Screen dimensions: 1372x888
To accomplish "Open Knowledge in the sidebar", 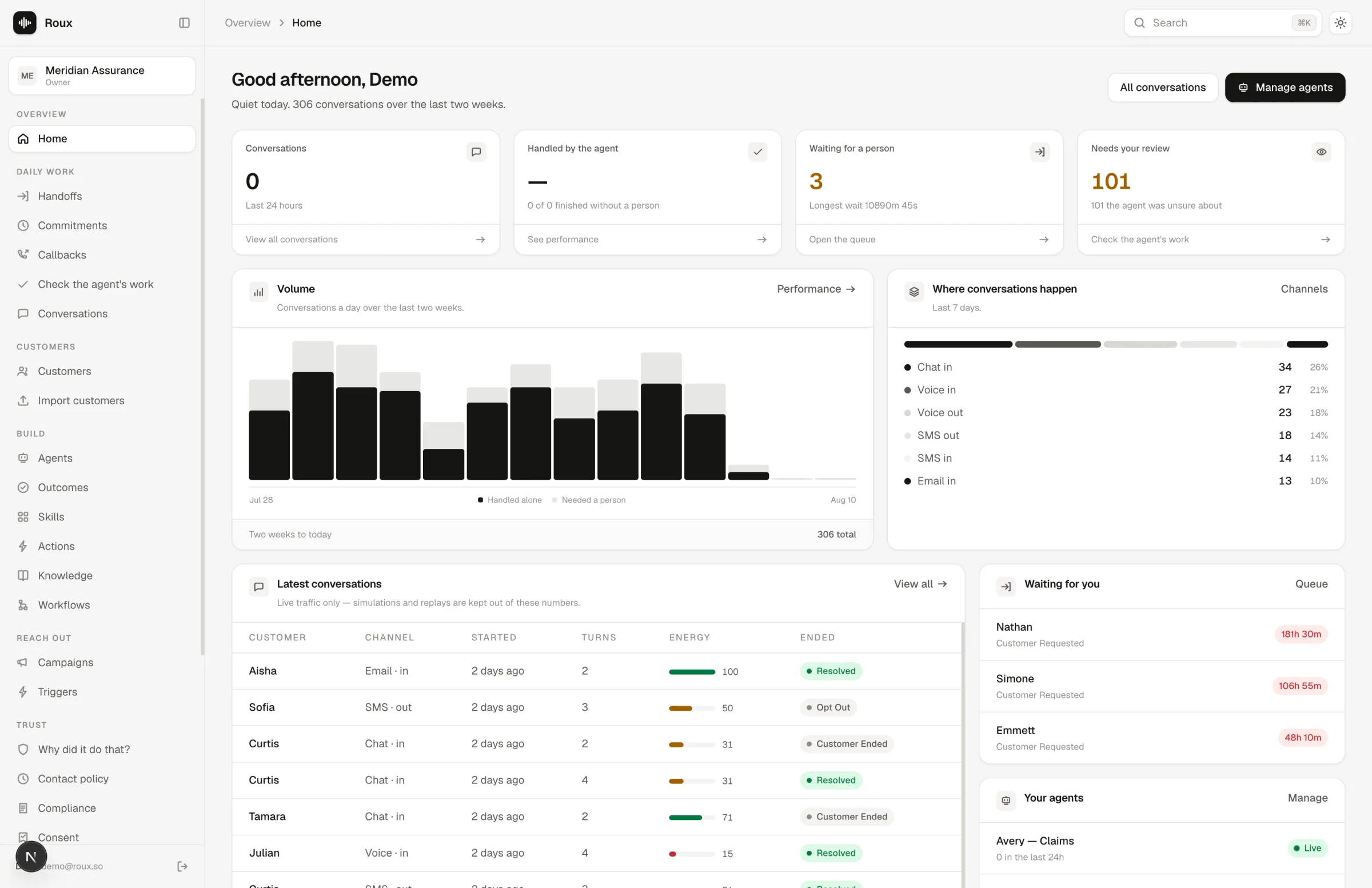I will pos(102,576).
